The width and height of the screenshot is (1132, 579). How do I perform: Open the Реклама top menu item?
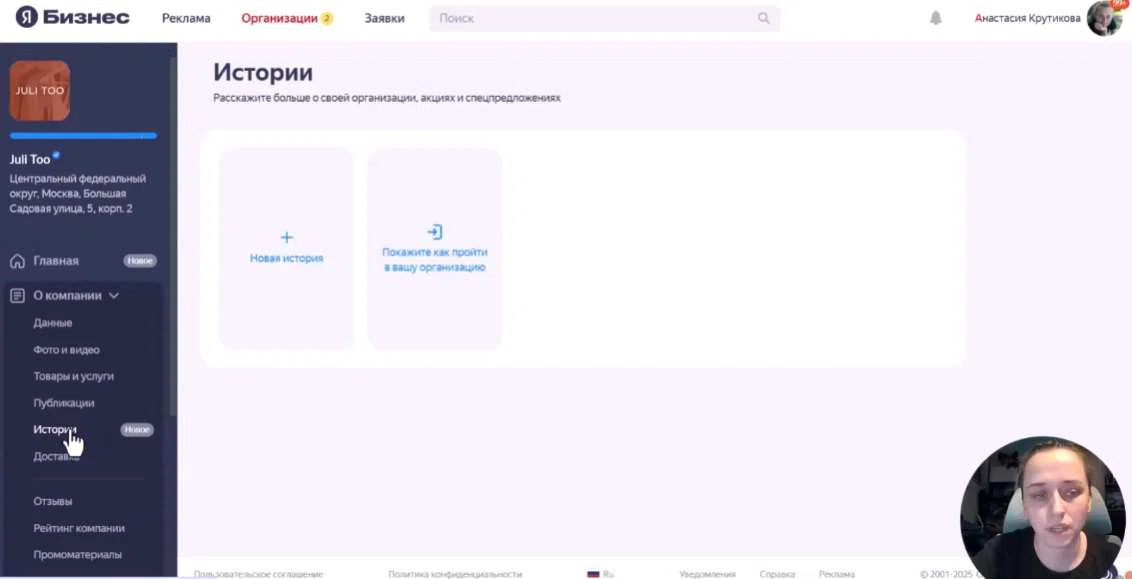tap(186, 18)
